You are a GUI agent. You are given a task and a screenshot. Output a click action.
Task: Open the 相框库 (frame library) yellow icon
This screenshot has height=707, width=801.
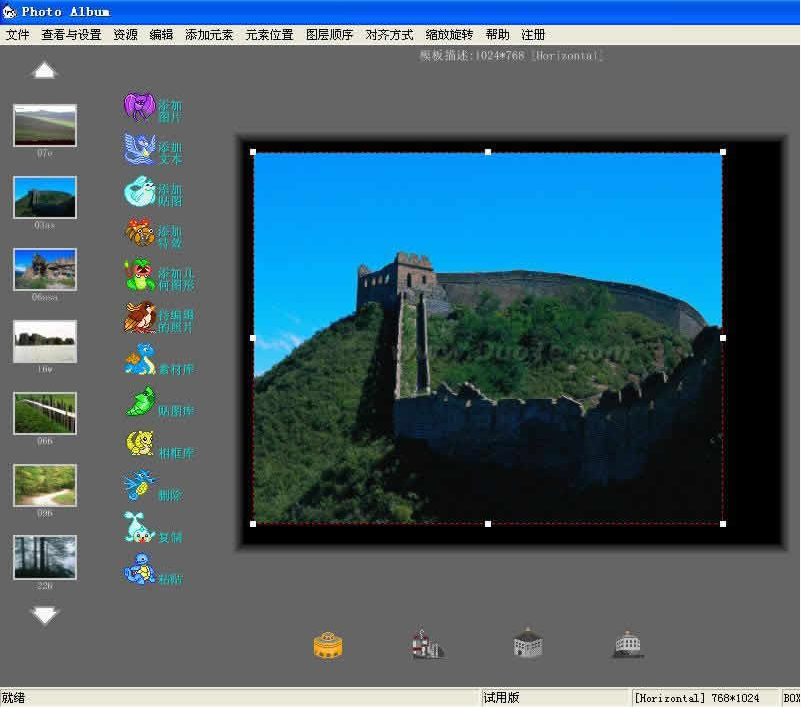coord(139,443)
